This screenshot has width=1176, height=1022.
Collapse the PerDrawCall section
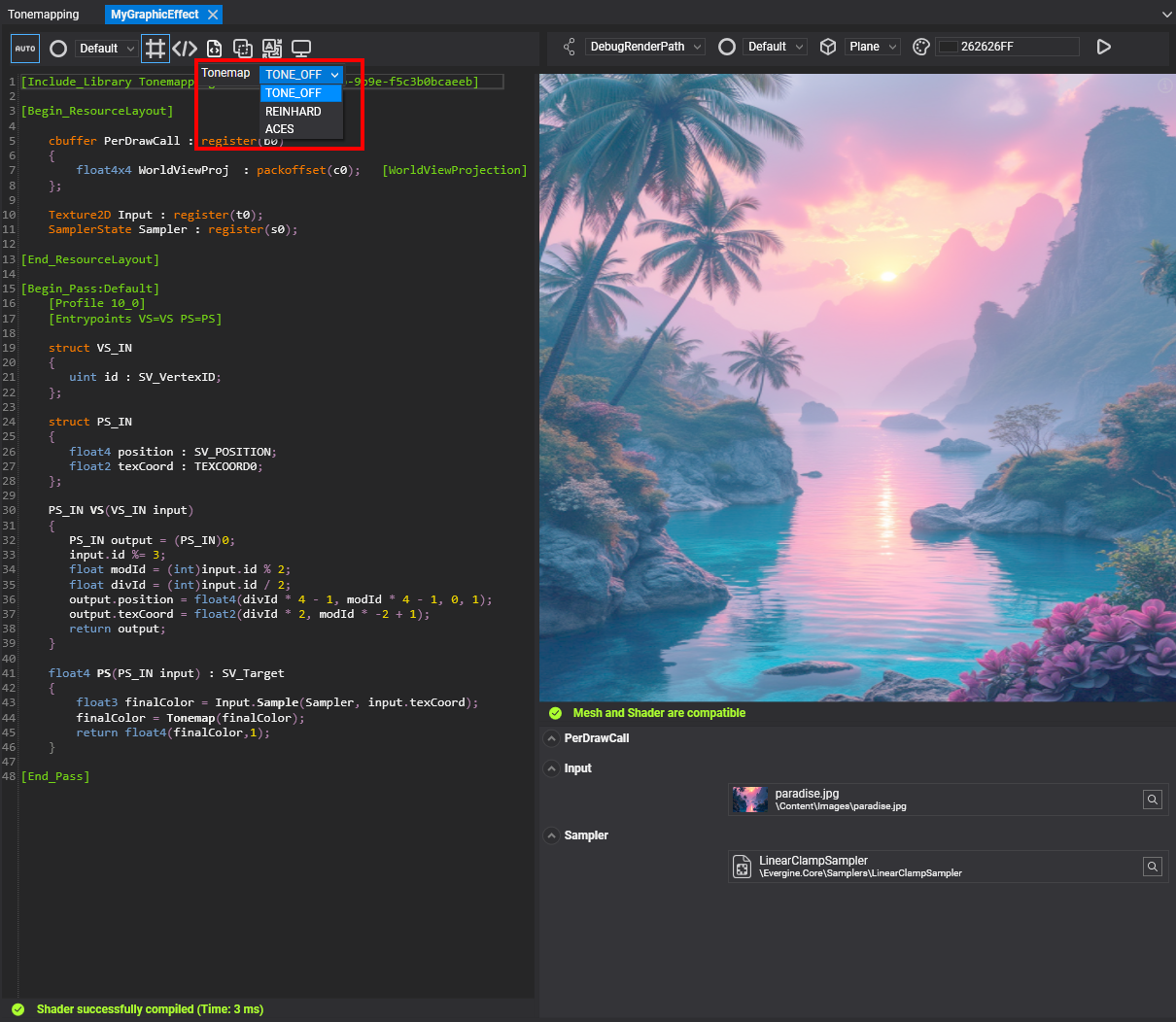coord(552,738)
